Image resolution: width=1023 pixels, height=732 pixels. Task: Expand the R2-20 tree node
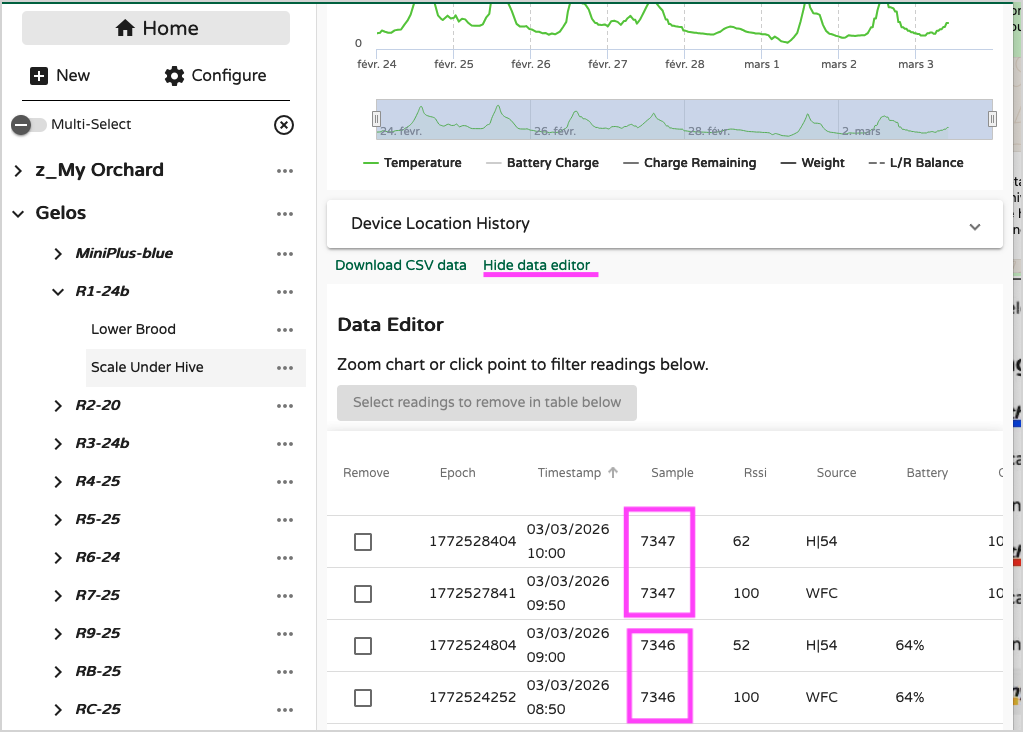pyautogui.click(x=58, y=406)
